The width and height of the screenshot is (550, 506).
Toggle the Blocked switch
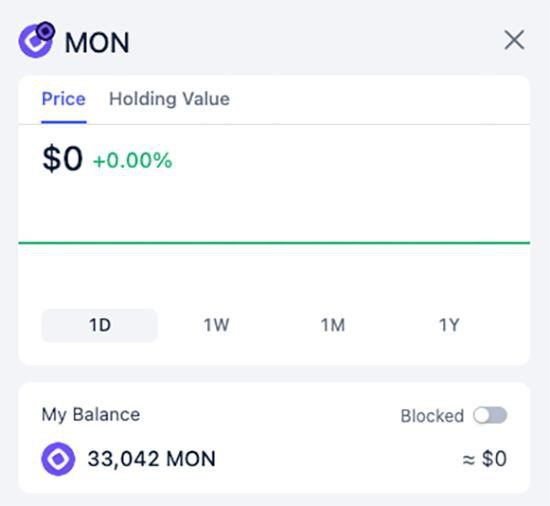point(490,416)
